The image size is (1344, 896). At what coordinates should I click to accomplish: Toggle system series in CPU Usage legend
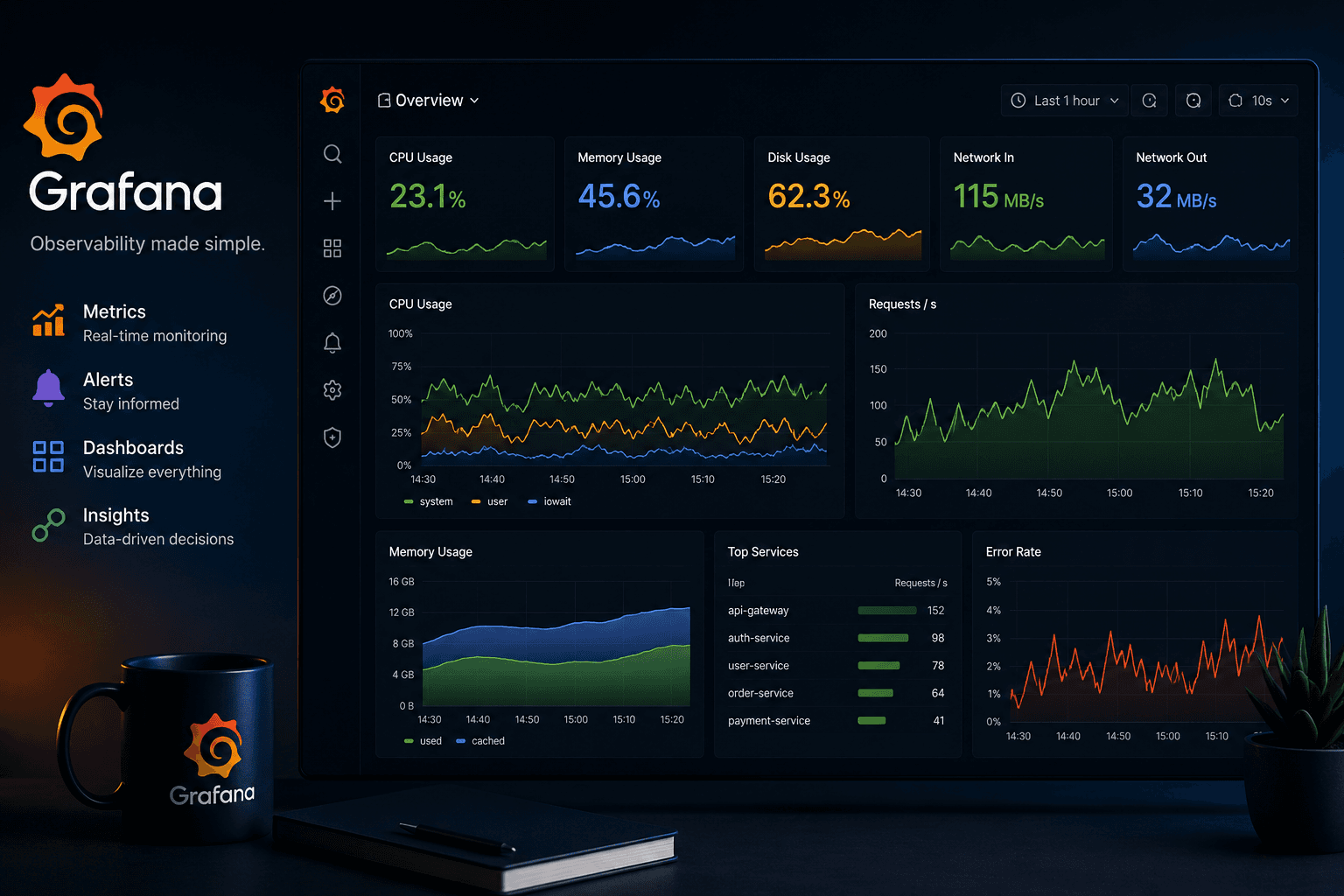(x=429, y=501)
